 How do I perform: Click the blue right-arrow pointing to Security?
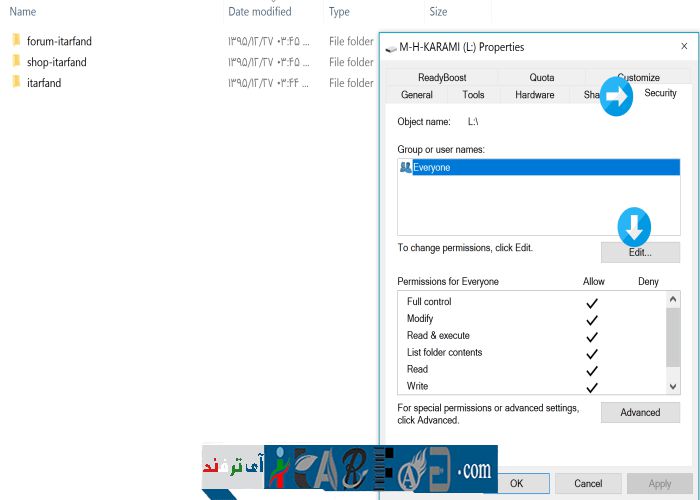pos(617,97)
